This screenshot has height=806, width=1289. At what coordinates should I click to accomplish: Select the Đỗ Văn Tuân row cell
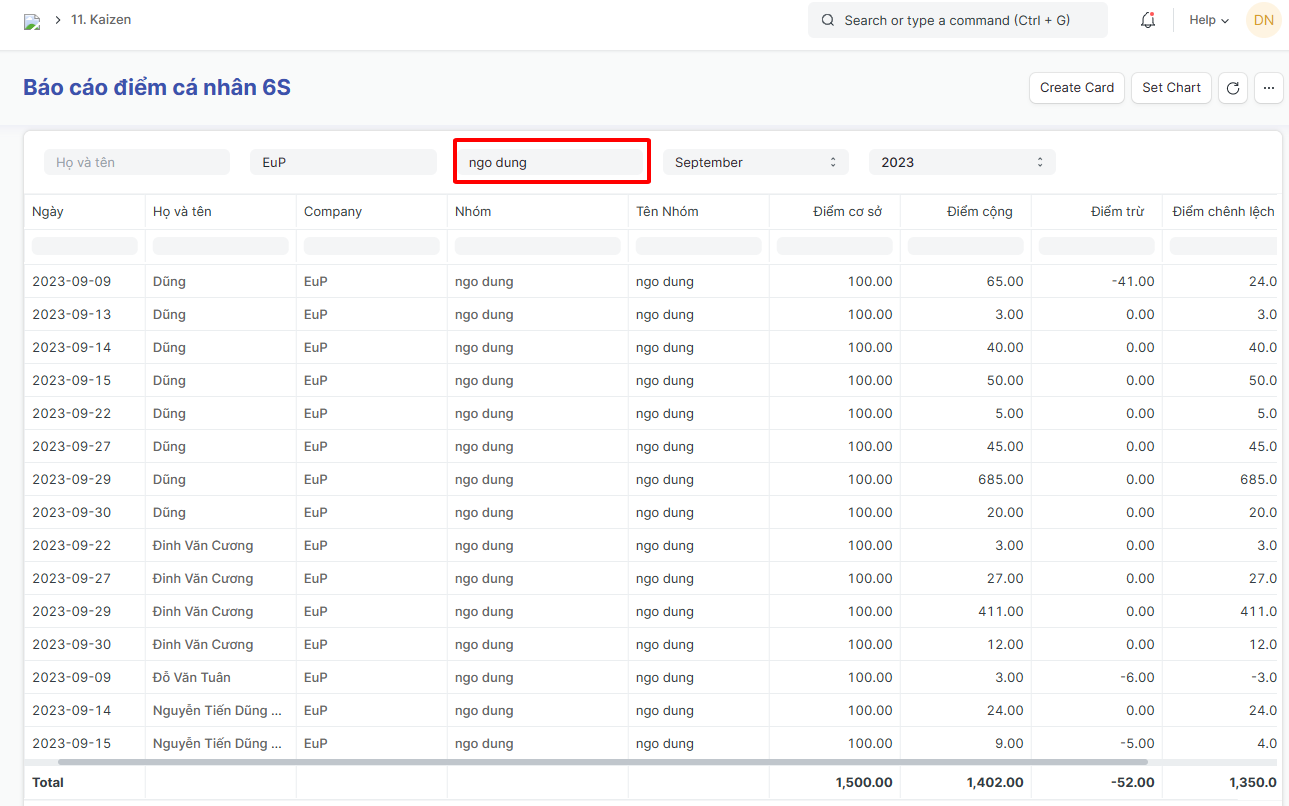point(192,677)
